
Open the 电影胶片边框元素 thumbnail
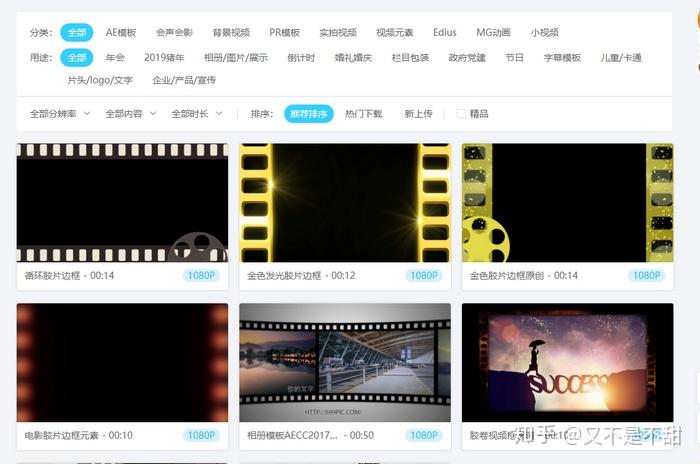coord(122,363)
